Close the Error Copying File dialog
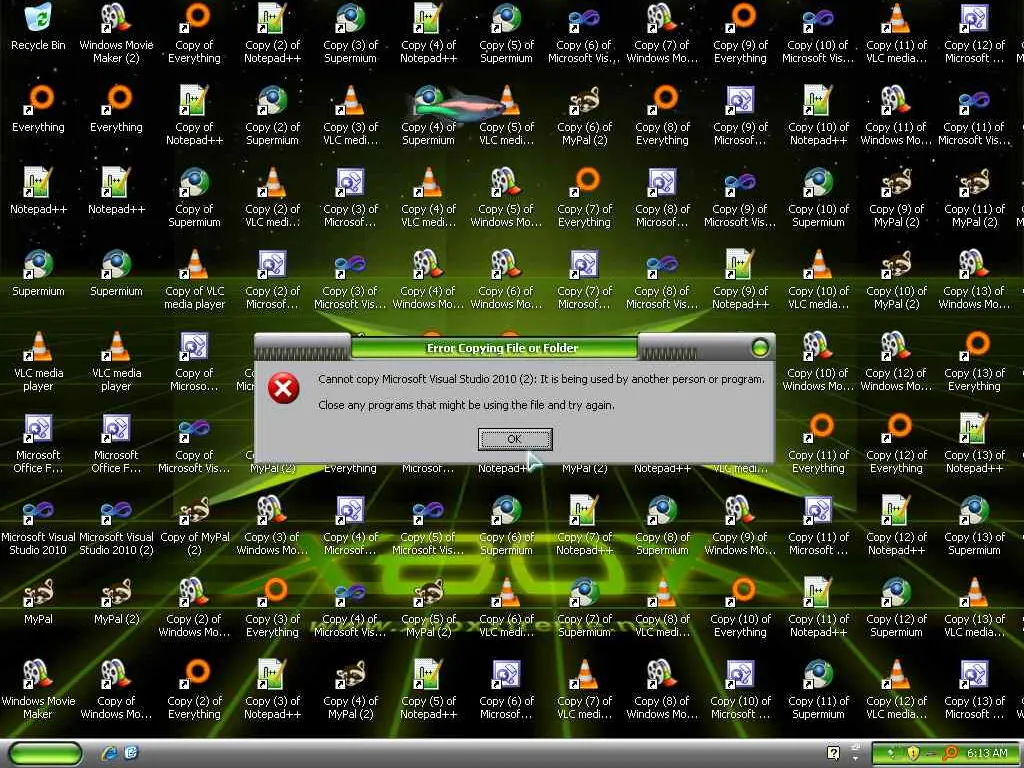Screen dimensions: 1024x768 [760, 347]
